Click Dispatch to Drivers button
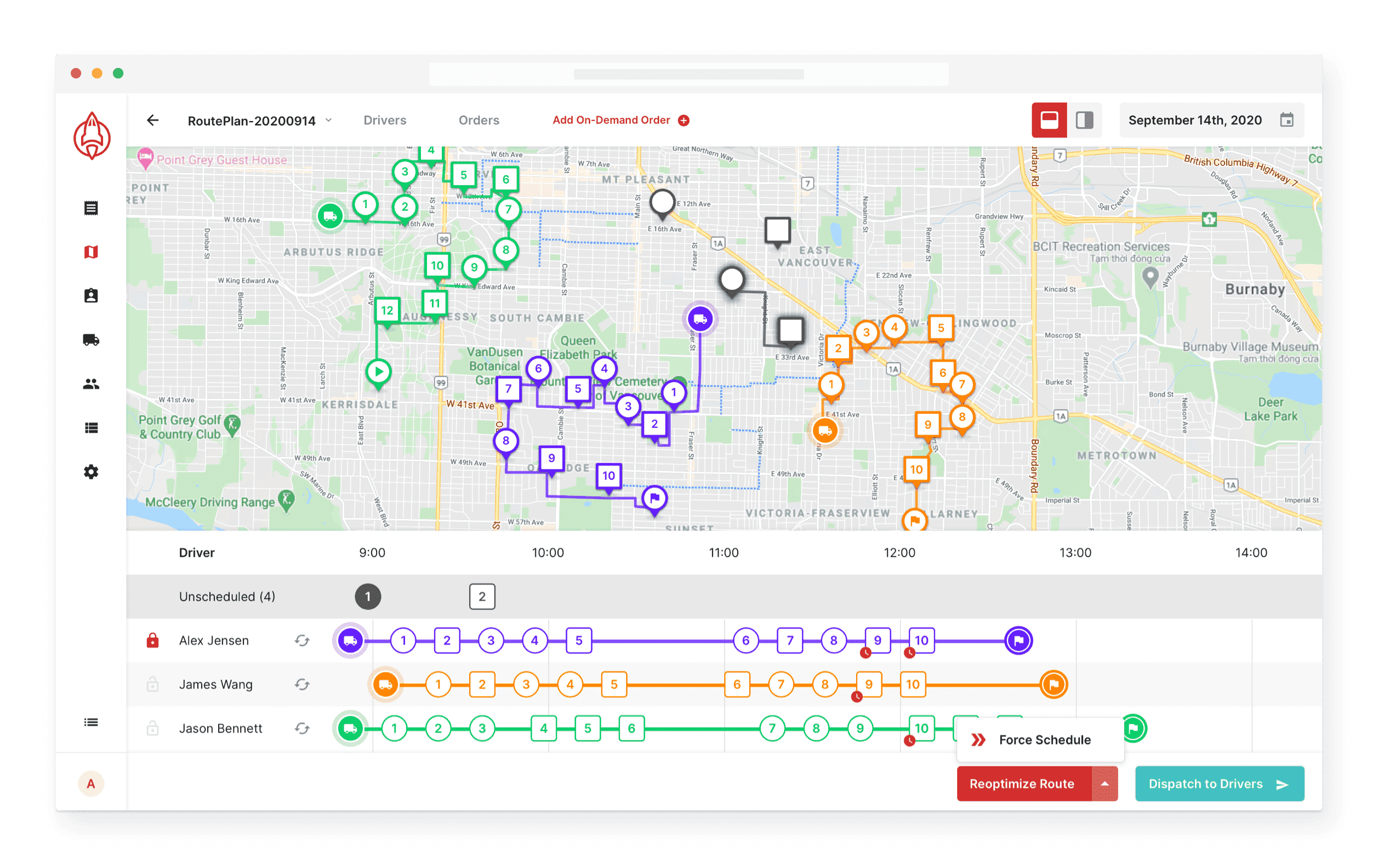The image size is (1378, 868). tap(1219, 784)
